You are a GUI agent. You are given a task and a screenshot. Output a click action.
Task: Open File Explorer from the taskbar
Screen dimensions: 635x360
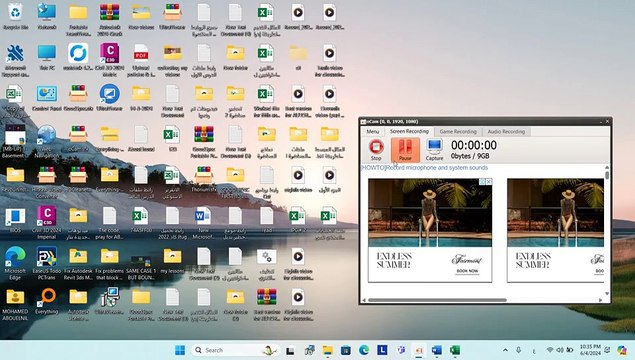(x=327, y=350)
